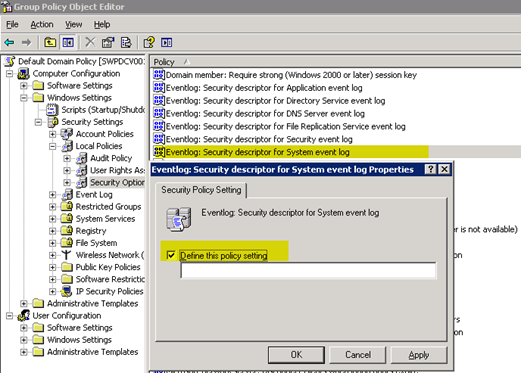The height and width of the screenshot is (373, 521).
Task: Select Eventlog: Security descriptor for Application event log
Action: (x=264, y=88)
